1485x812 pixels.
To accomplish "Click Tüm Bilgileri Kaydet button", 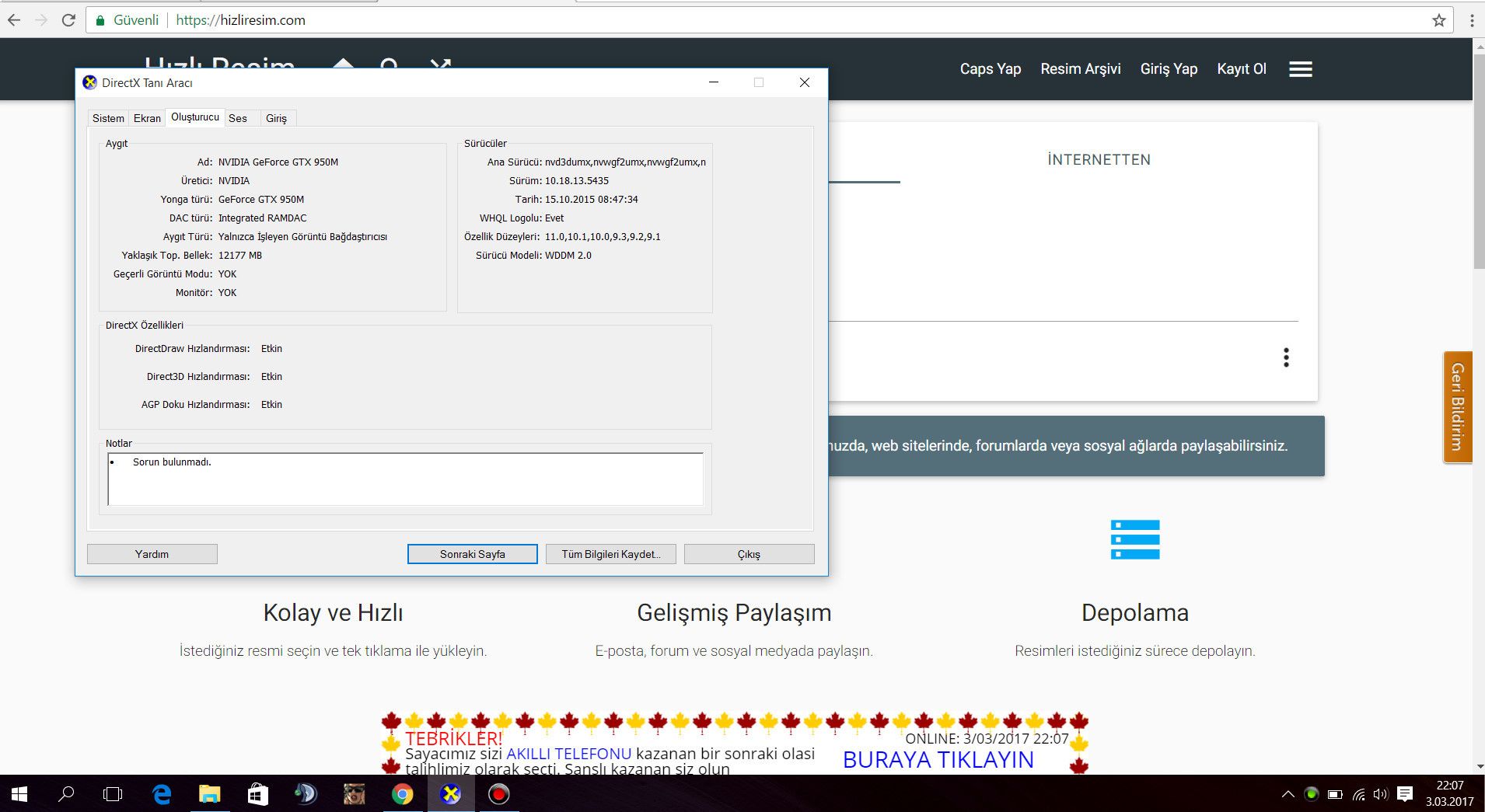I will (x=611, y=554).
